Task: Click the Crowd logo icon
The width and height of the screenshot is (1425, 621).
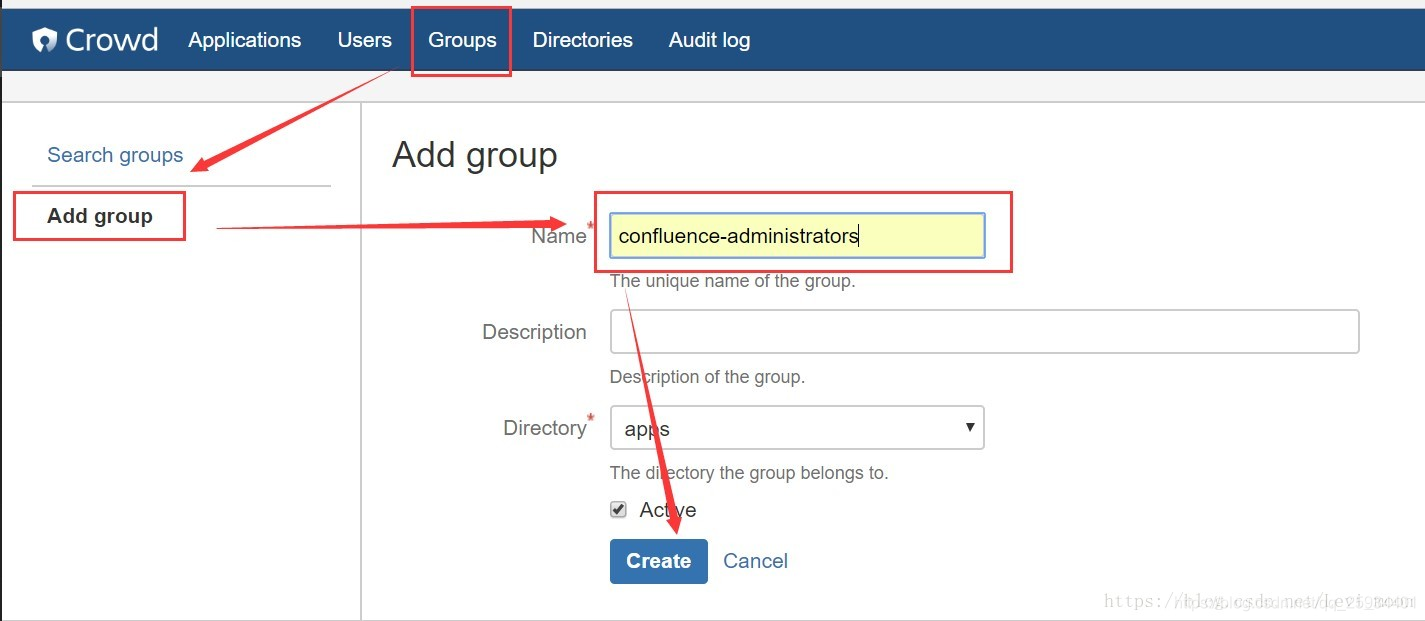Action: (44, 40)
